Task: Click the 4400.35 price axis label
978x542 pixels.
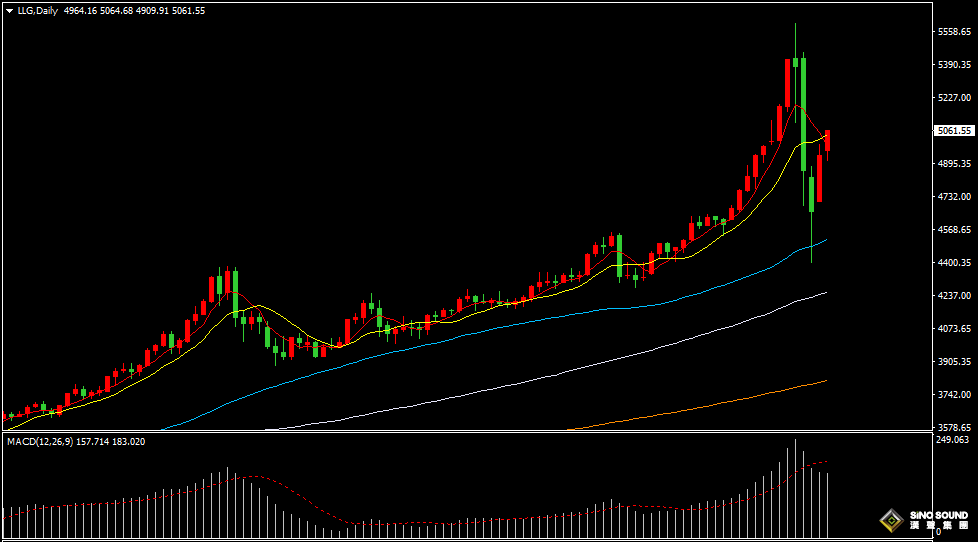Action: (x=954, y=263)
